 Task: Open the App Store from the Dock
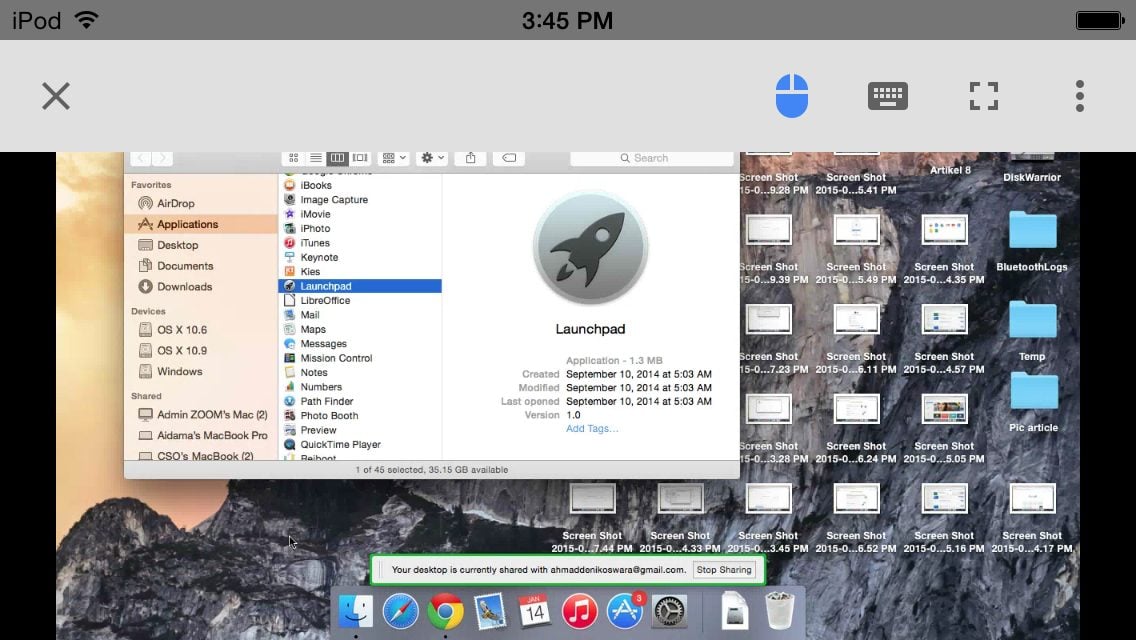point(625,612)
